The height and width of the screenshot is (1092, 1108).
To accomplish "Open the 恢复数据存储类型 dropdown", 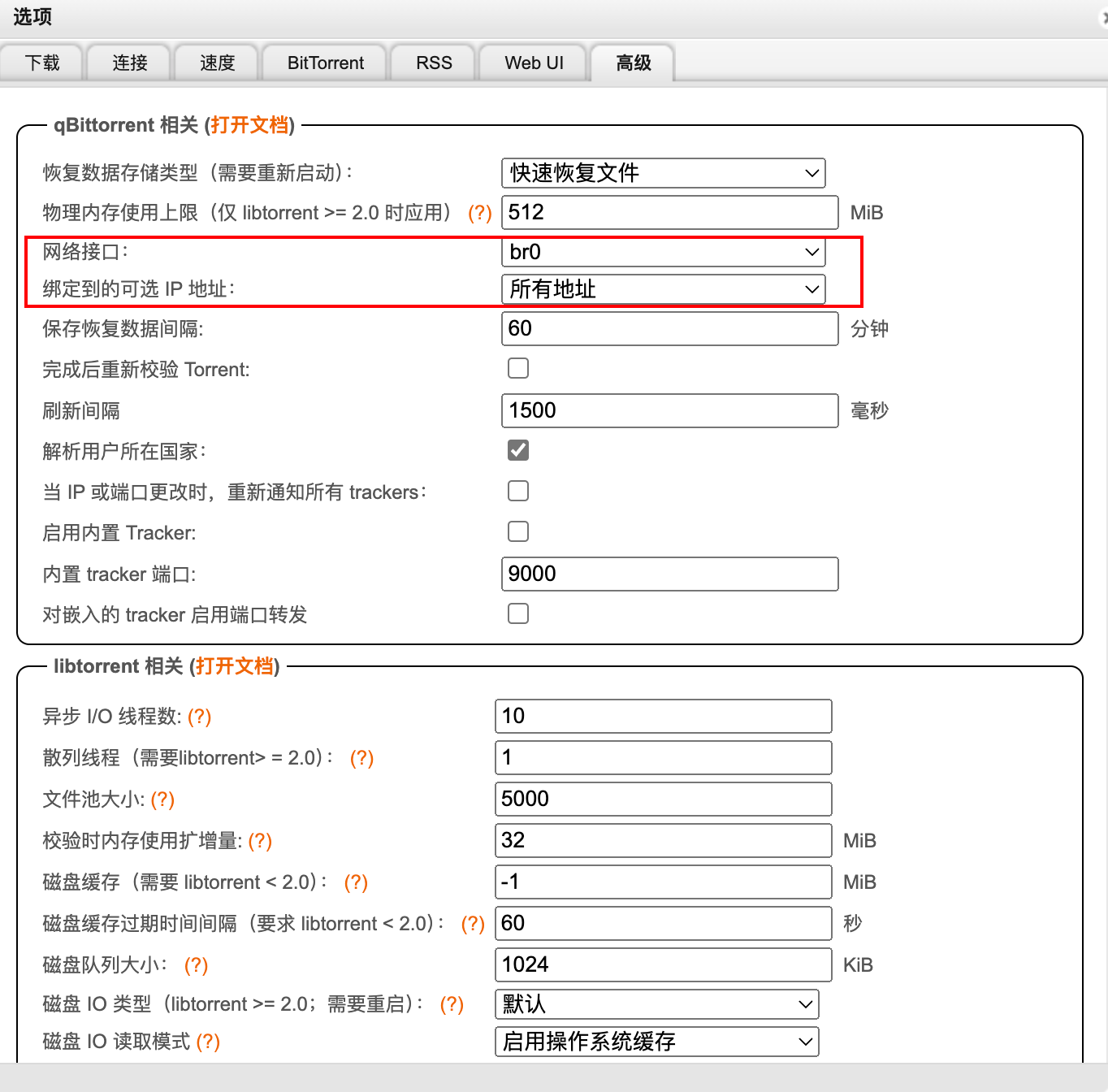I will coord(663,173).
